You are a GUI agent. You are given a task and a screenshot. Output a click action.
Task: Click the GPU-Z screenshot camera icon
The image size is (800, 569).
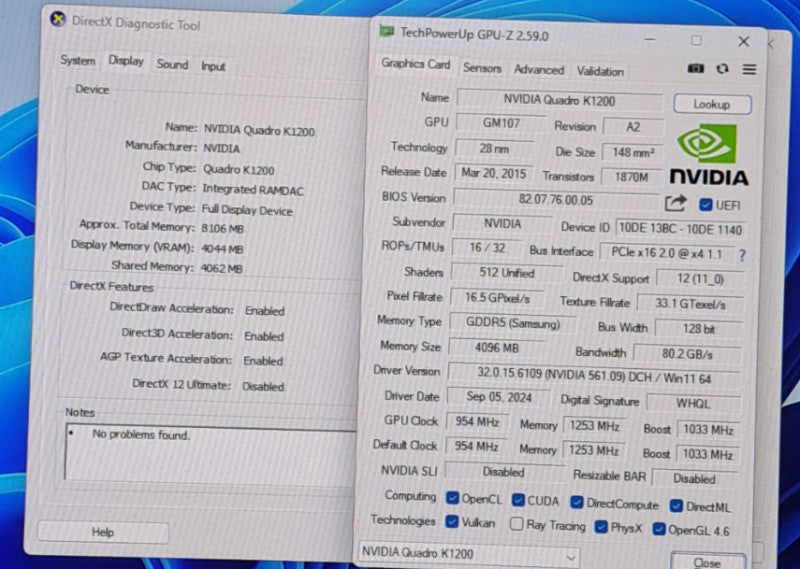click(695, 68)
